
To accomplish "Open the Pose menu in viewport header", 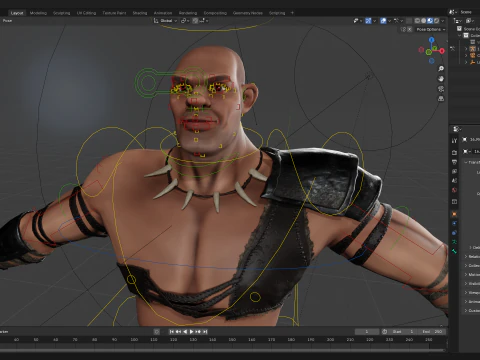I will pyautogui.click(x=7, y=21).
